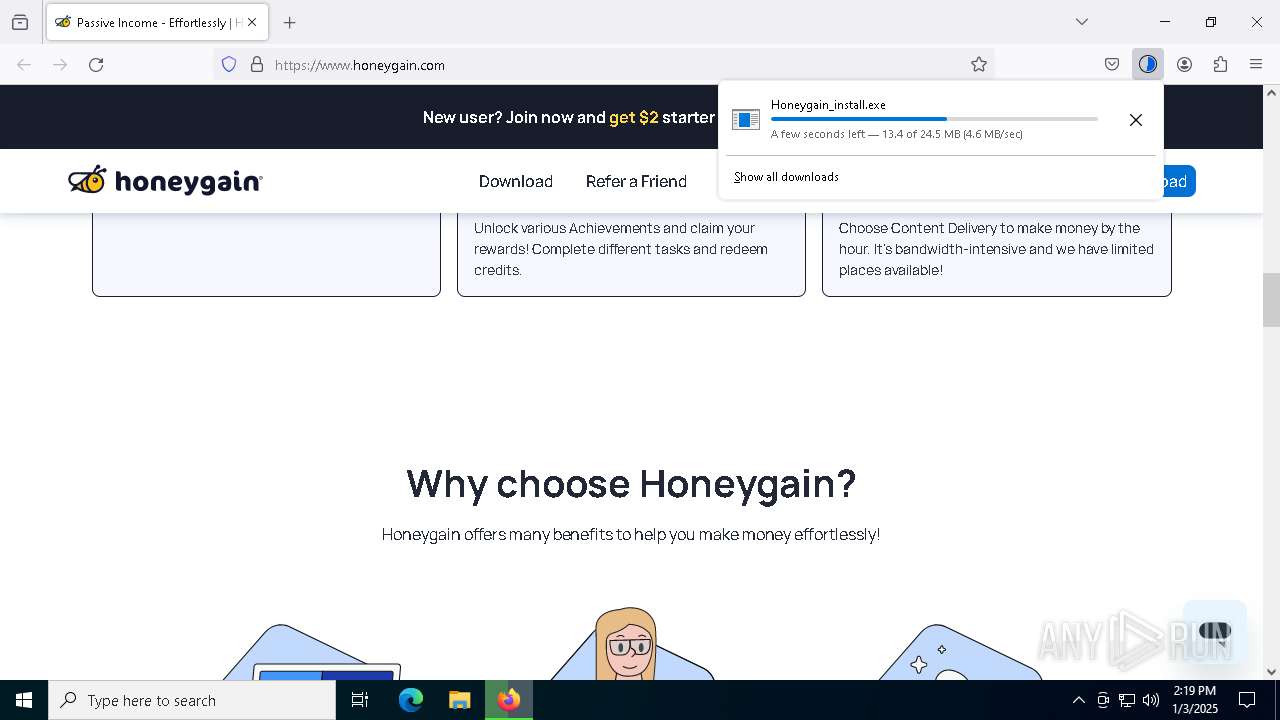This screenshot has height=720, width=1280.
Task: Reload the current page
Action: [x=96, y=65]
